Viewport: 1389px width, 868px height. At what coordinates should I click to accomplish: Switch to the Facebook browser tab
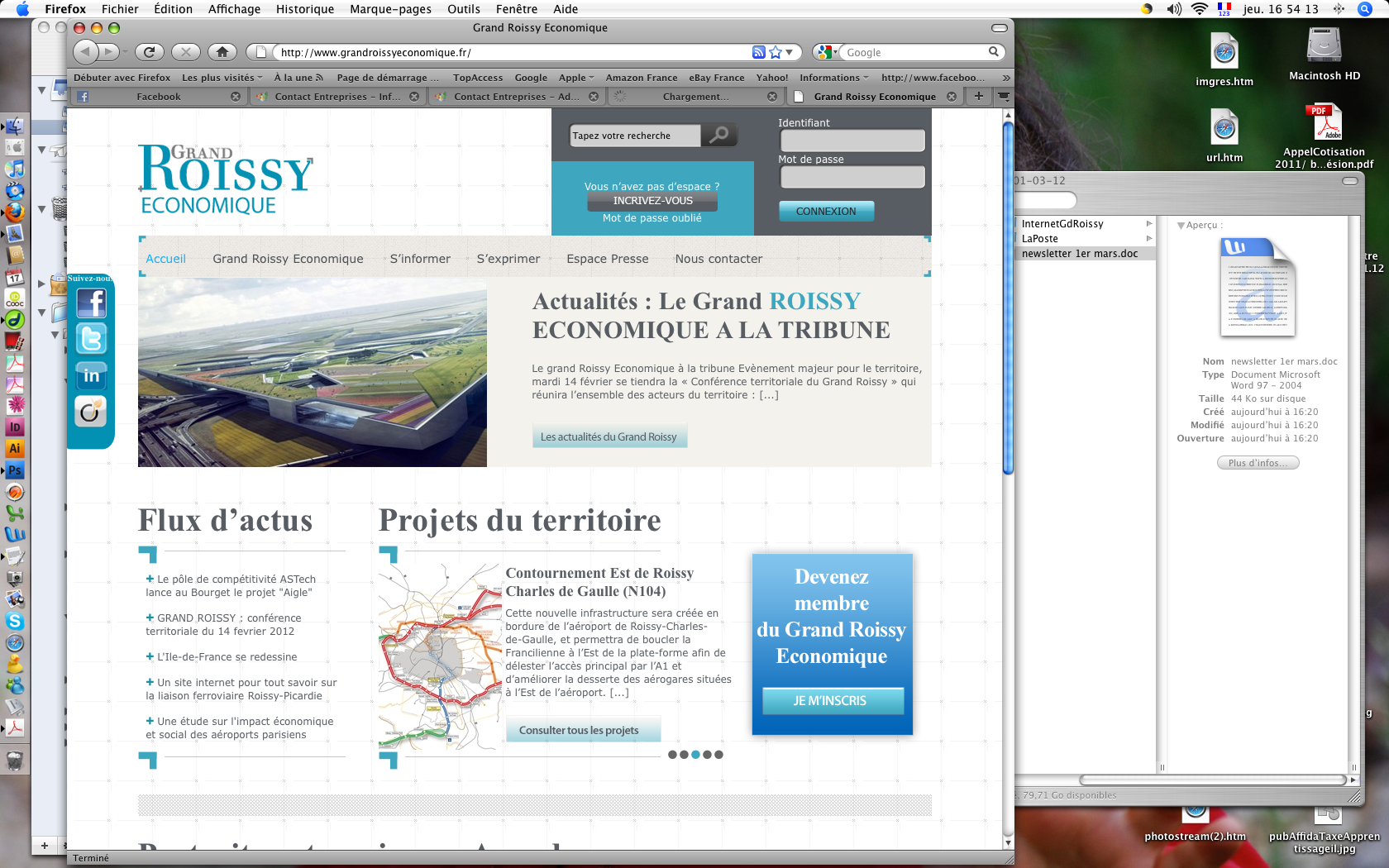point(158,97)
